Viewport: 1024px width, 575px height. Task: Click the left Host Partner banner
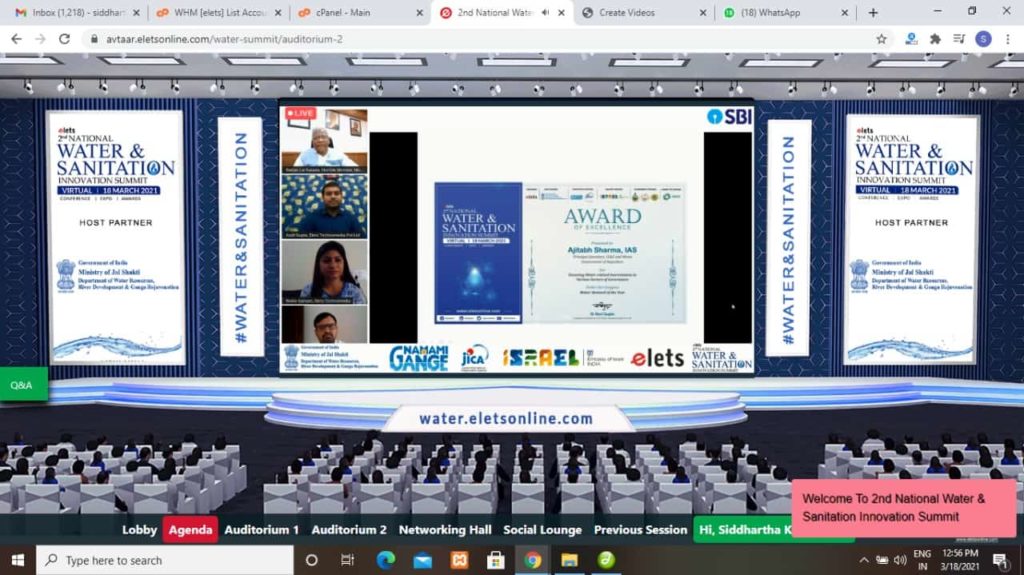tap(116, 237)
